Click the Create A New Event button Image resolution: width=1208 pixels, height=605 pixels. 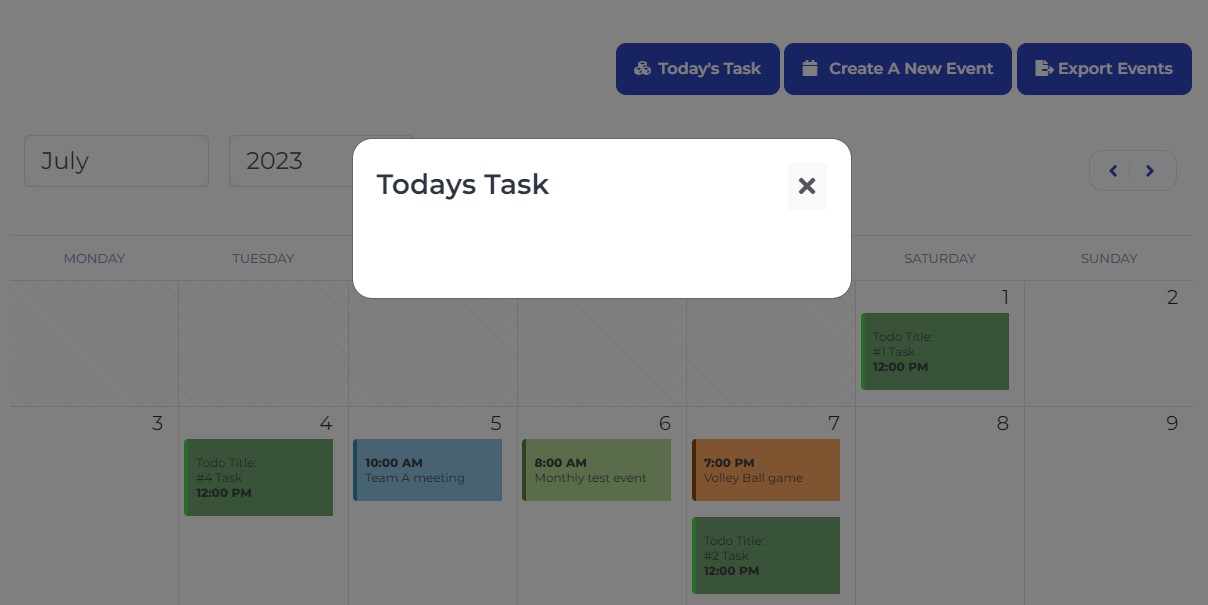tap(897, 68)
